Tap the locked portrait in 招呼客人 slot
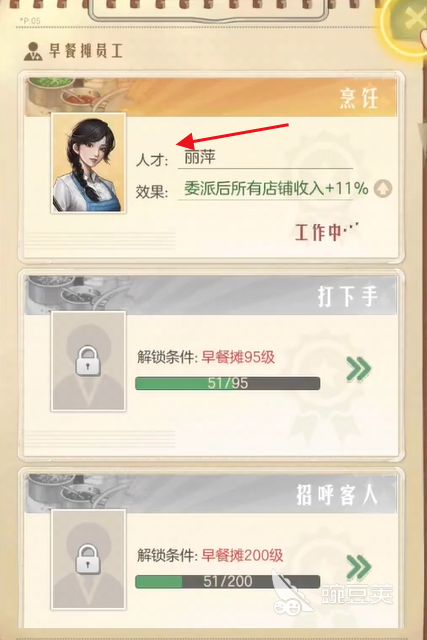 tap(88, 559)
